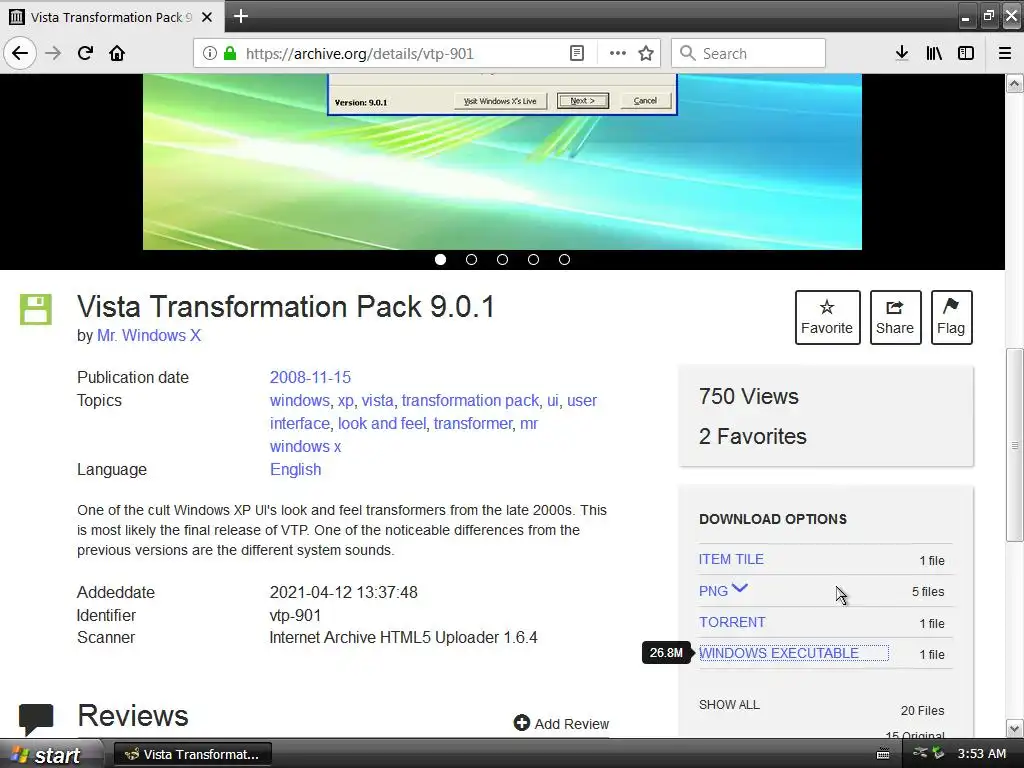Viewport: 1024px width, 768px height.
Task: Click the keyboard icon in system tray
Action: 883,754
